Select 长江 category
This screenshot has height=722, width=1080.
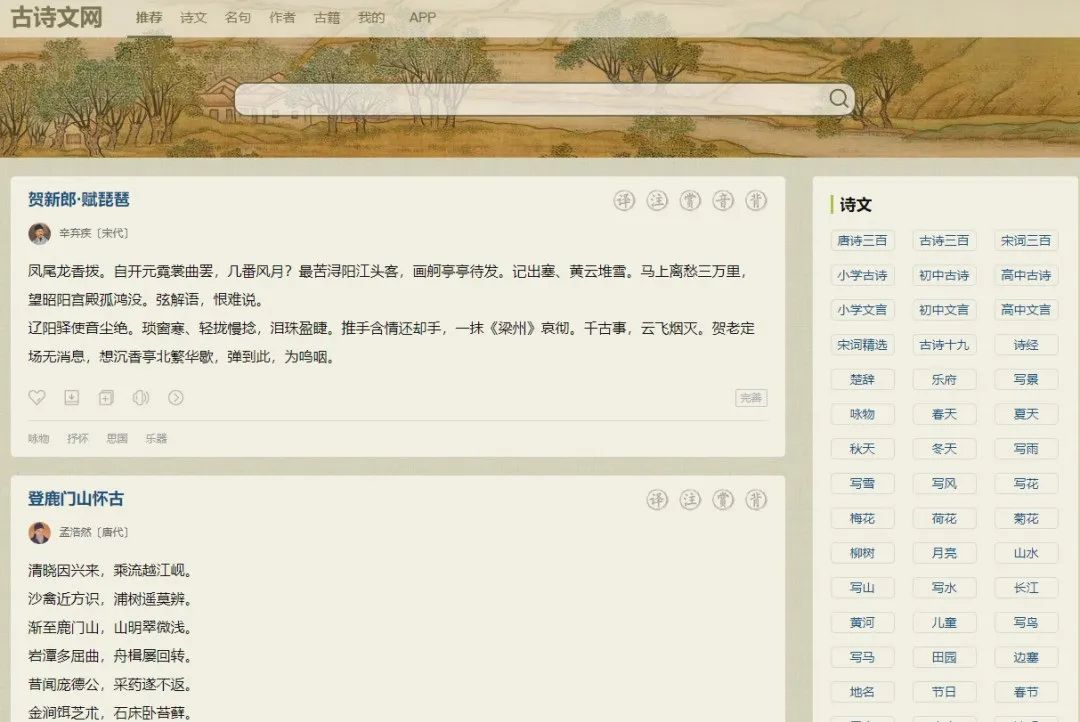click(x=1026, y=588)
